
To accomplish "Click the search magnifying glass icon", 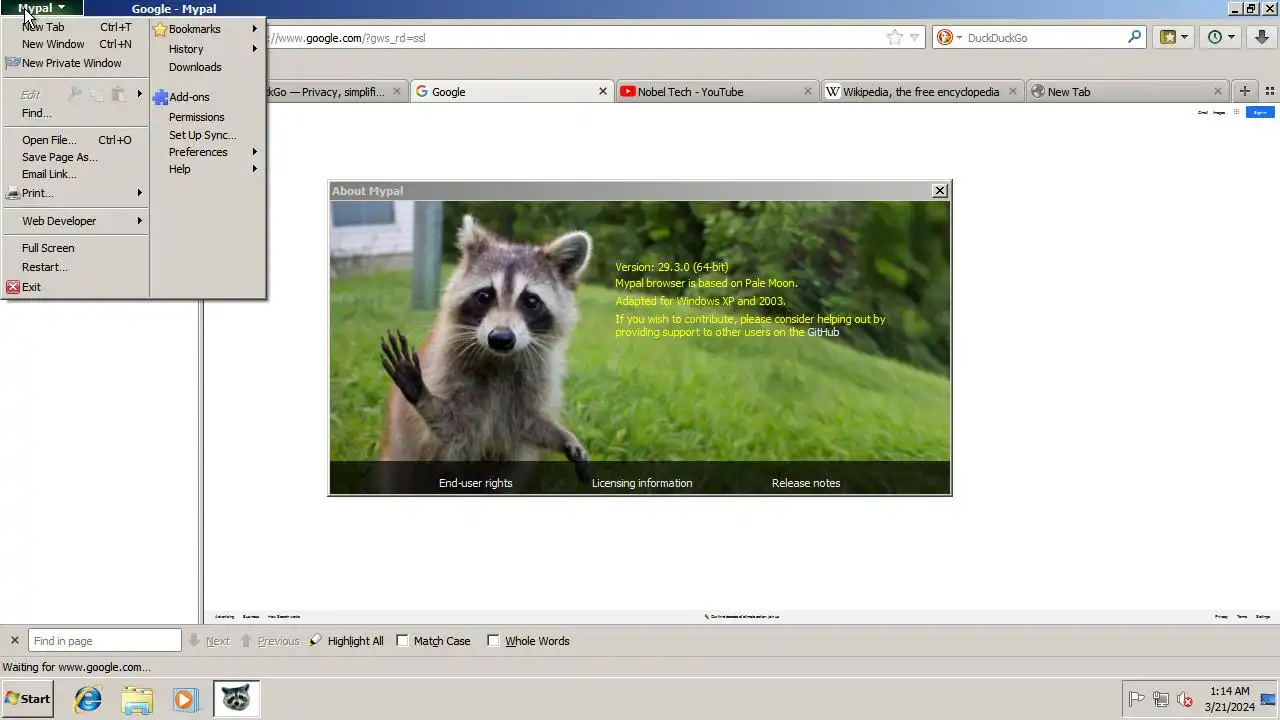I will point(1135,37).
